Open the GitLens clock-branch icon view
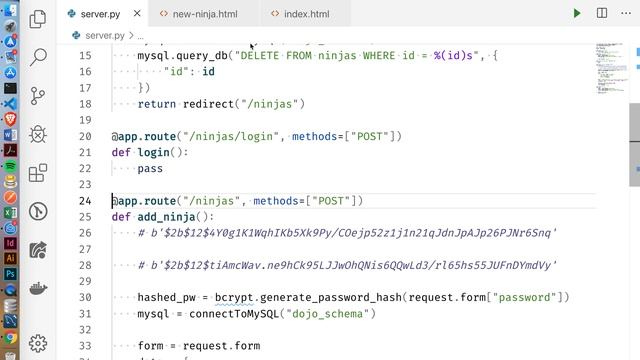640x360 pixels. click(x=38, y=211)
